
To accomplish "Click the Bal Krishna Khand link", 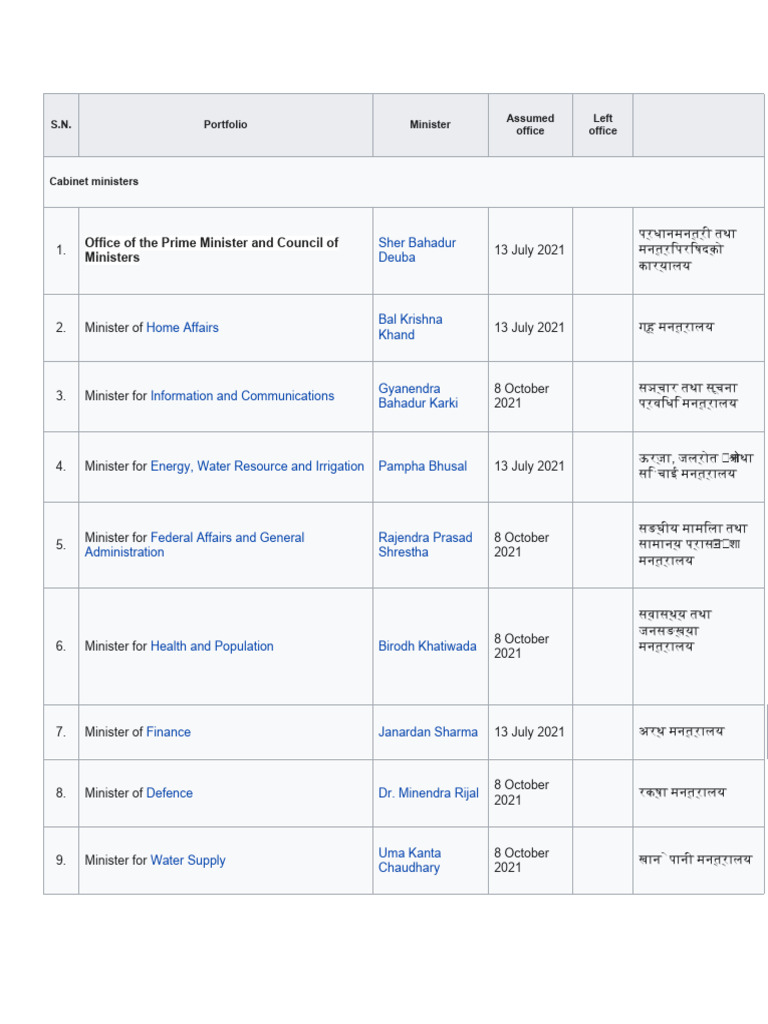I will (x=410, y=327).
